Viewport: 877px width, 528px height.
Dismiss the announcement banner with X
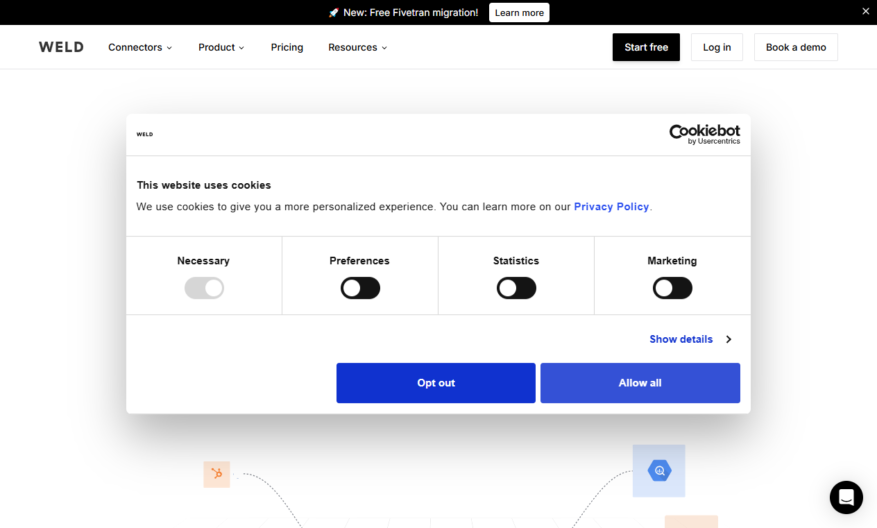tap(865, 12)
